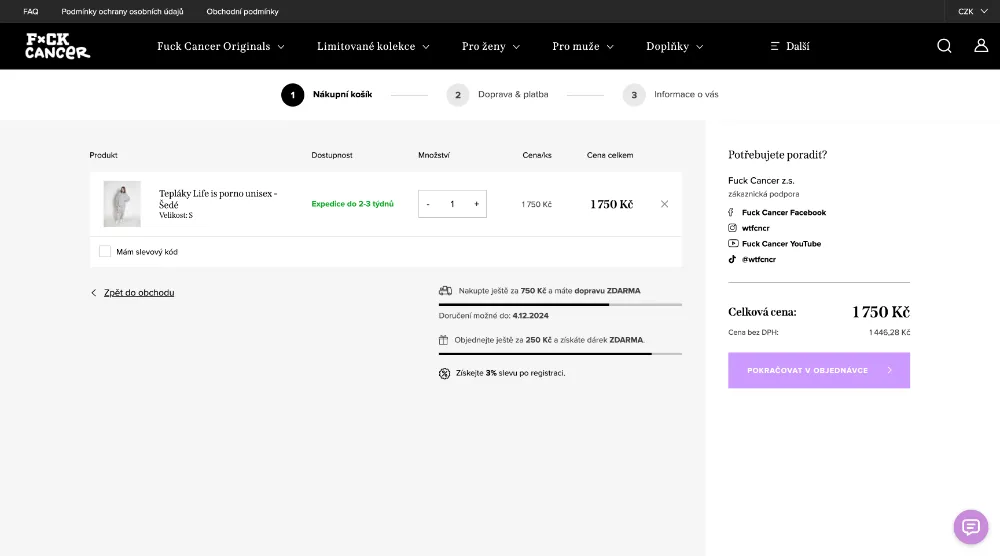Click the gift box icon
Screen dimensions: 1000x556
click(443, 340)
